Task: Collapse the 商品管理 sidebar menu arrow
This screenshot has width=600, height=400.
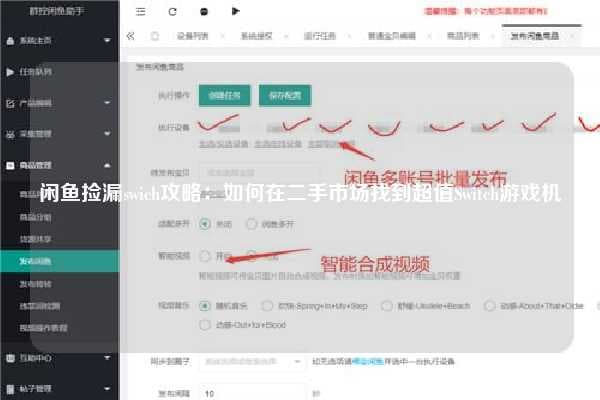Action: point(108,165)
